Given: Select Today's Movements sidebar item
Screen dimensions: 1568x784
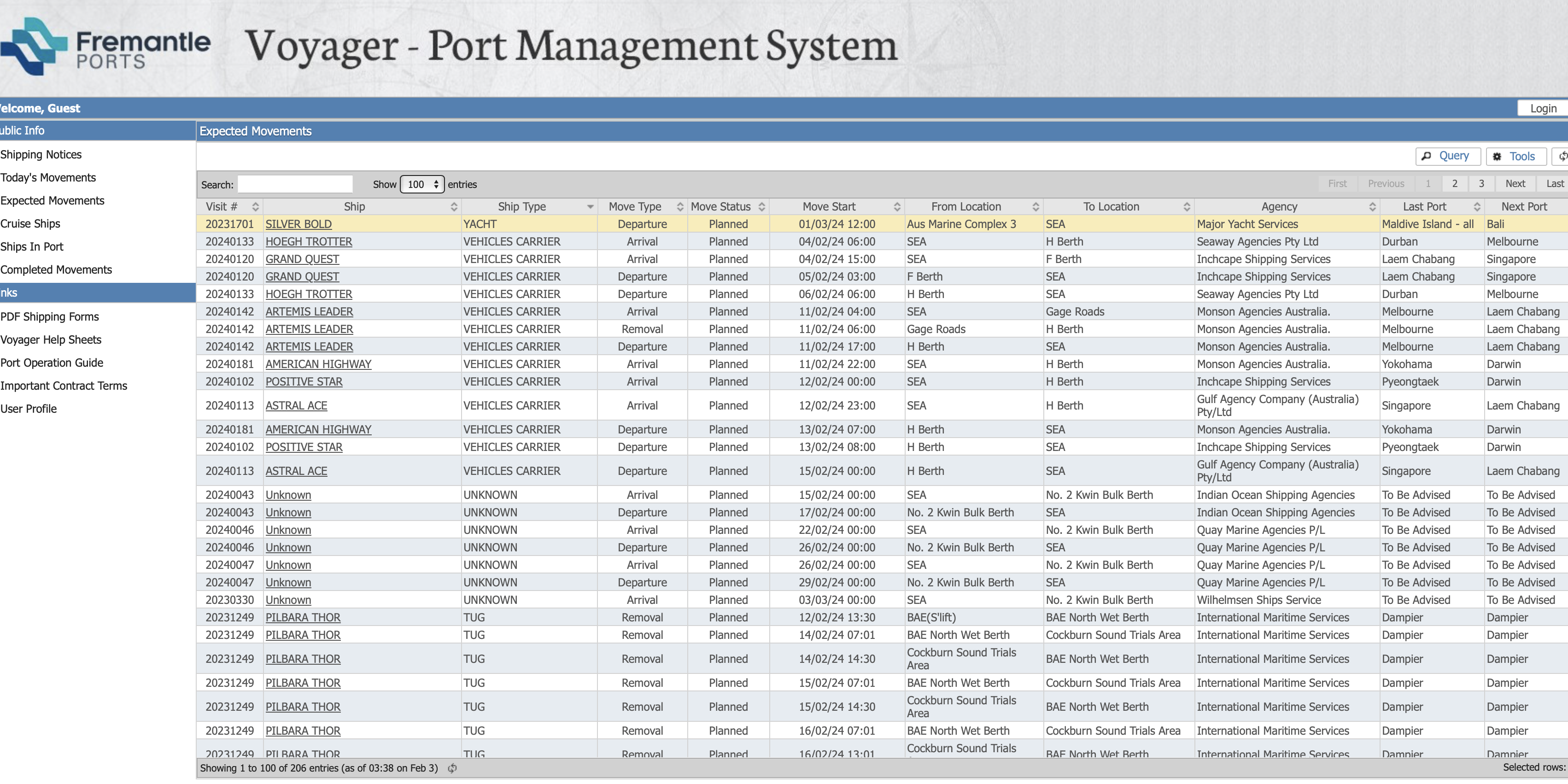Looking at the screenshot, I should [48, 178].
